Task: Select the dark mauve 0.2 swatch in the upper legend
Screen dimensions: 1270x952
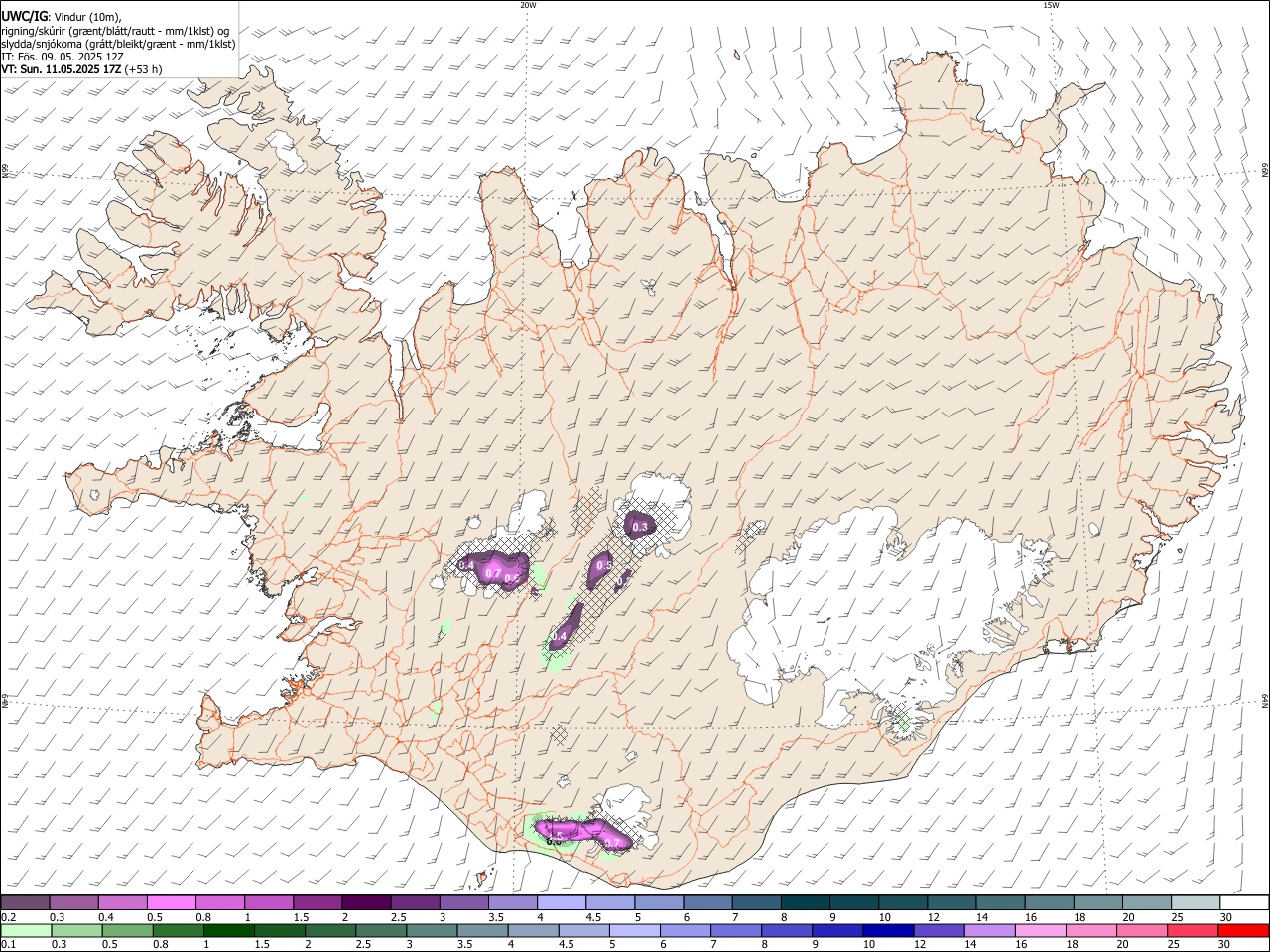Action: click(25, 902)
